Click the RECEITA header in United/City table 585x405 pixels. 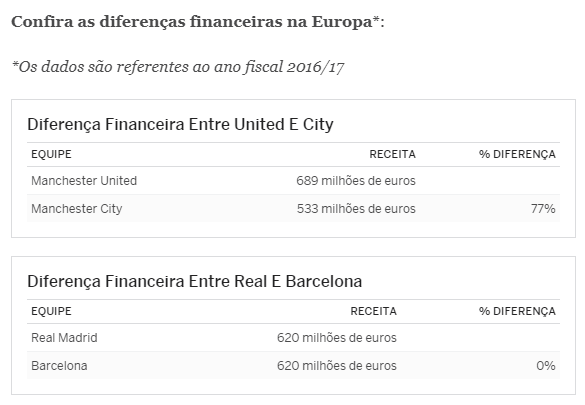coord(392,154)
